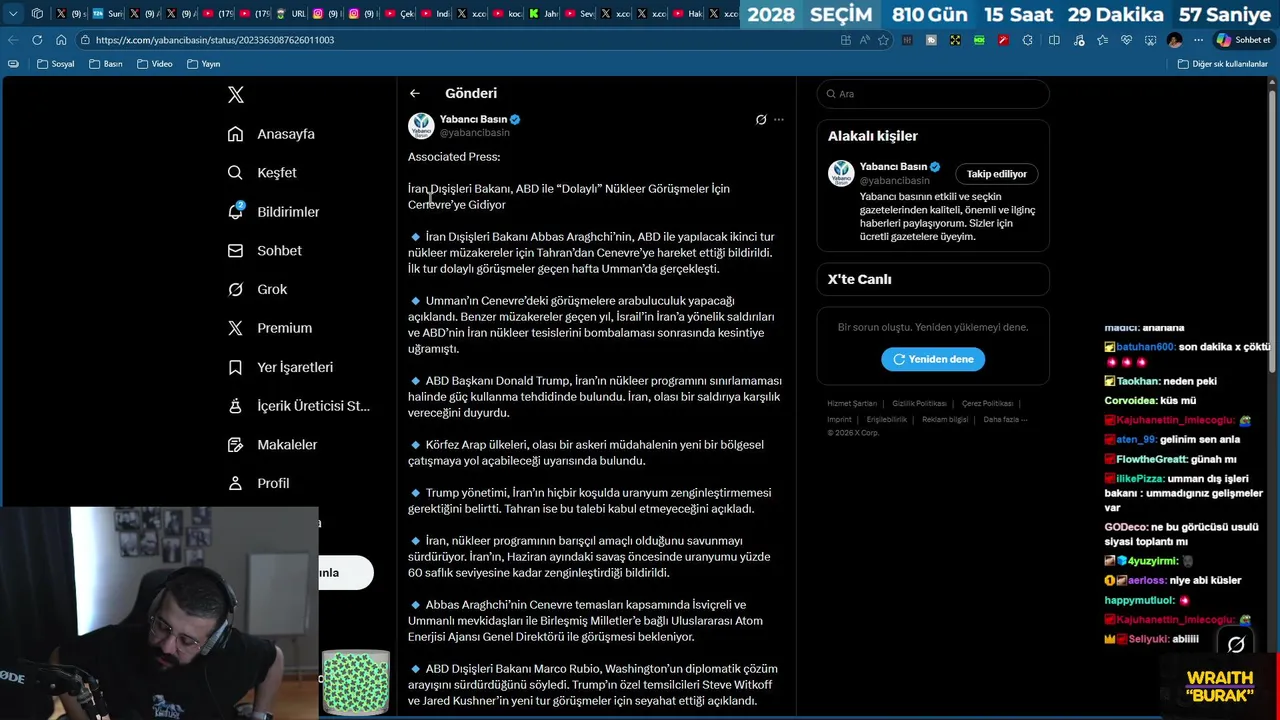The image size is (1280, 720).
Task: Click the small icon left of bookmarks folders
Action: coord(13,64)
